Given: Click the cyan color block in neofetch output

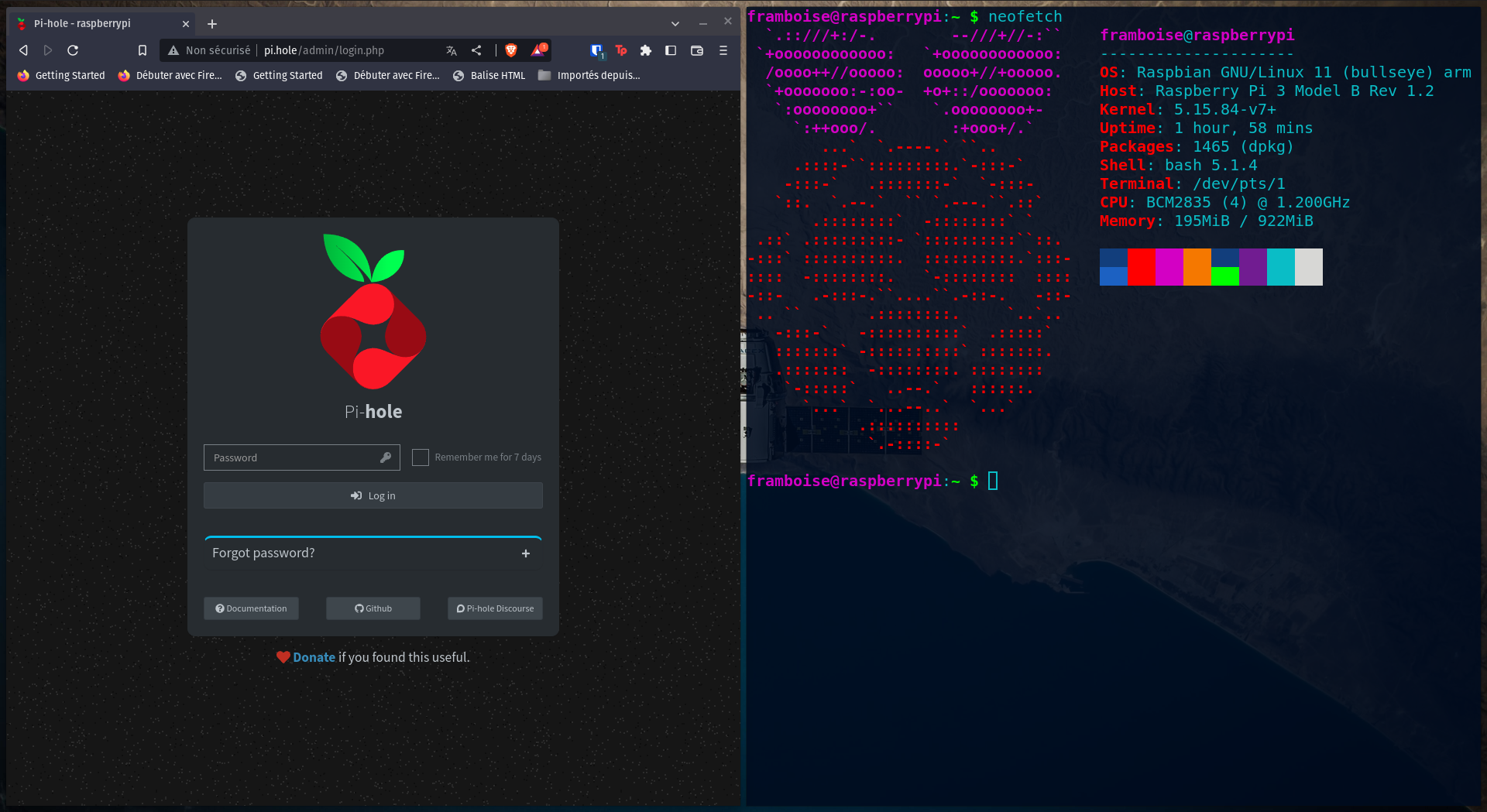Looking at the screenshot, I should pyautogui.click(x=1280, y=267).
